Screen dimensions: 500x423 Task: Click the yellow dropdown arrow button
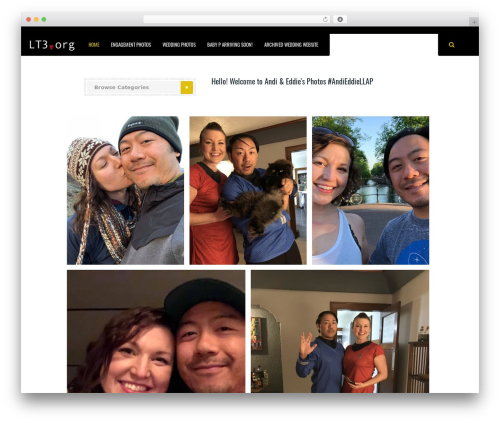187,87
